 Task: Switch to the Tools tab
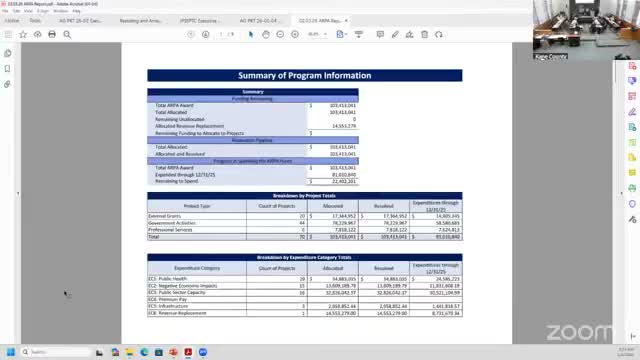click(35, 20)
